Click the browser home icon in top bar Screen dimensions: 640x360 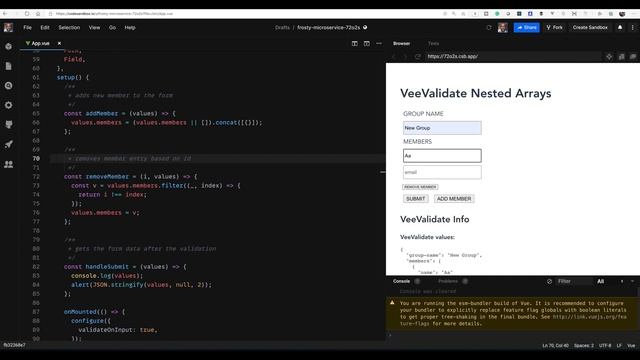coord(38,13)
